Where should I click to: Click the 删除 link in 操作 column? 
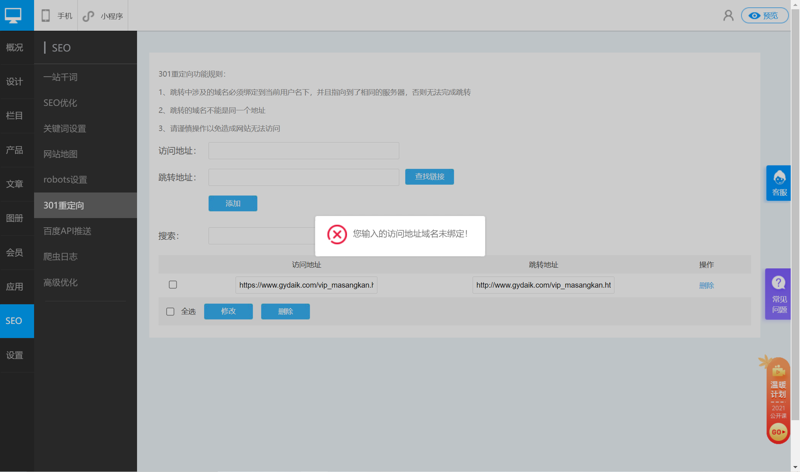(706, 285)
